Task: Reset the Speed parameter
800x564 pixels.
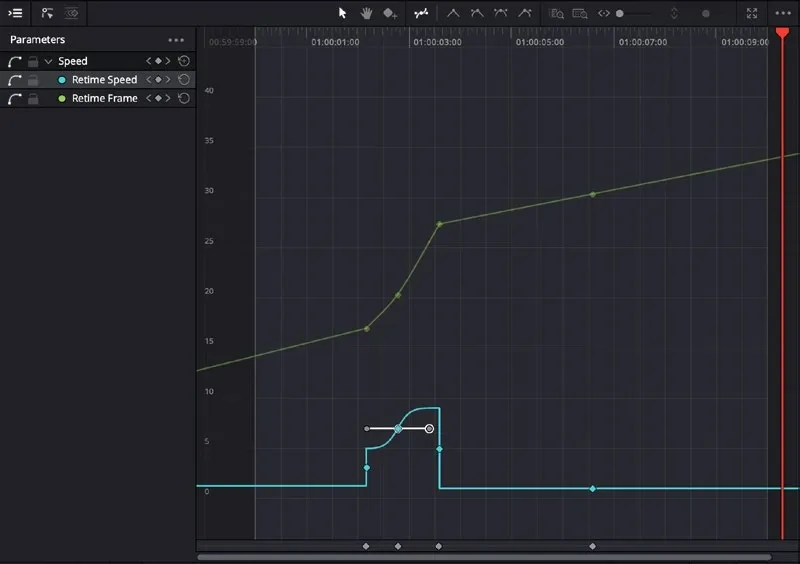Action: (184, 61)
